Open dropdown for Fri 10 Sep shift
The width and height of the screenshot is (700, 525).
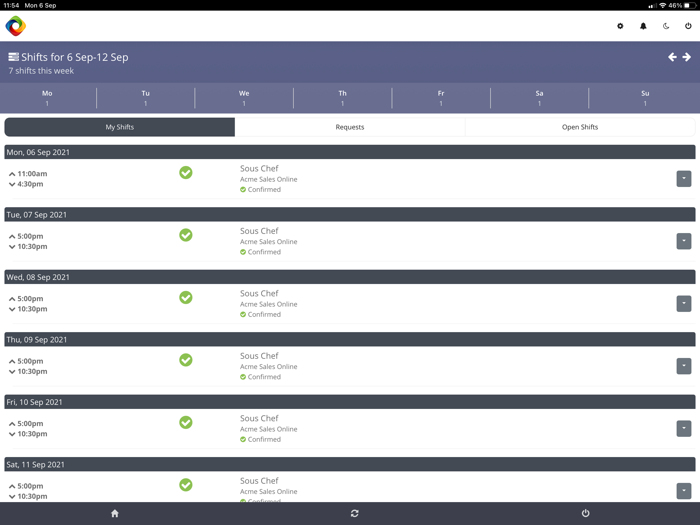(x=683, y=429)
